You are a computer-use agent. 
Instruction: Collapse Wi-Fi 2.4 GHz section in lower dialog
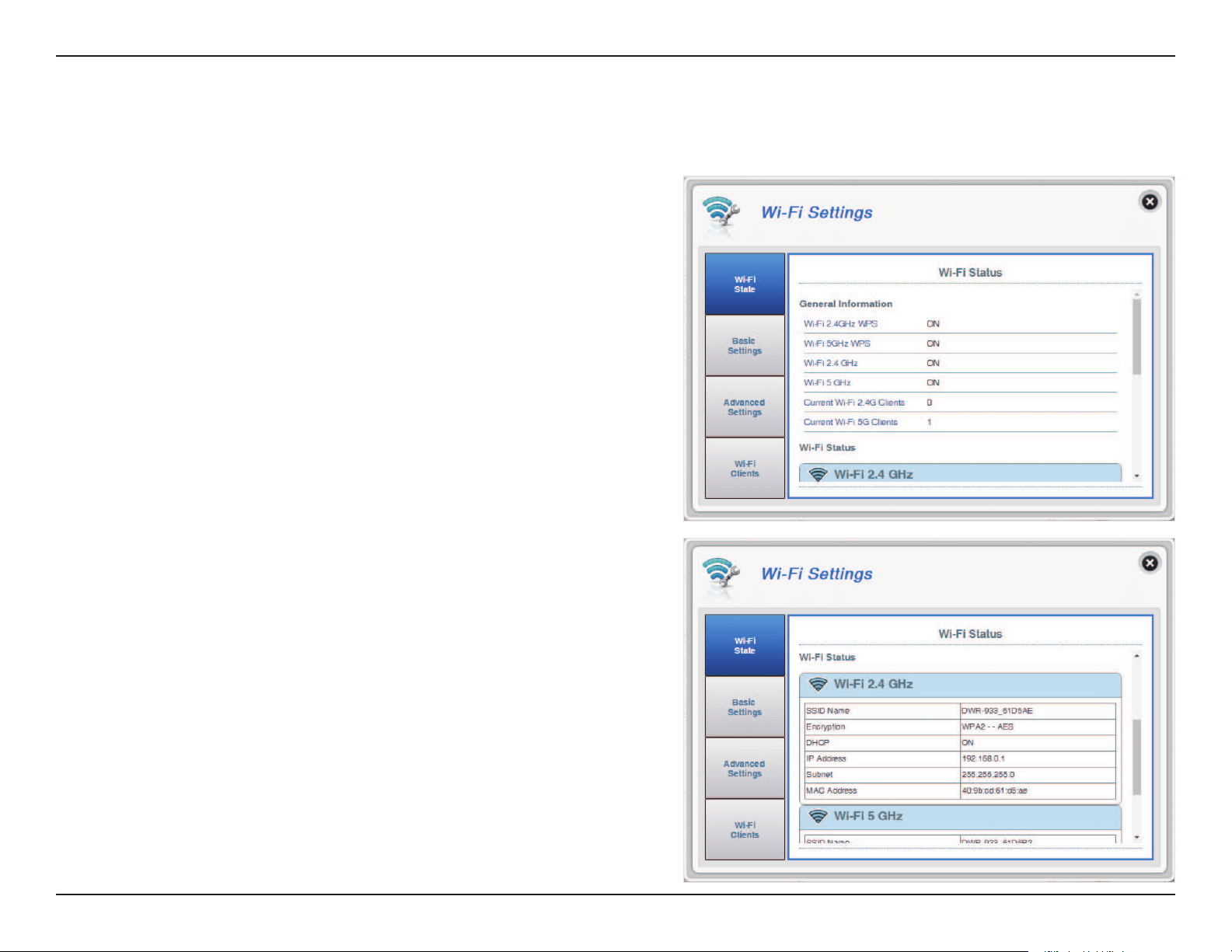pos(960,685)
